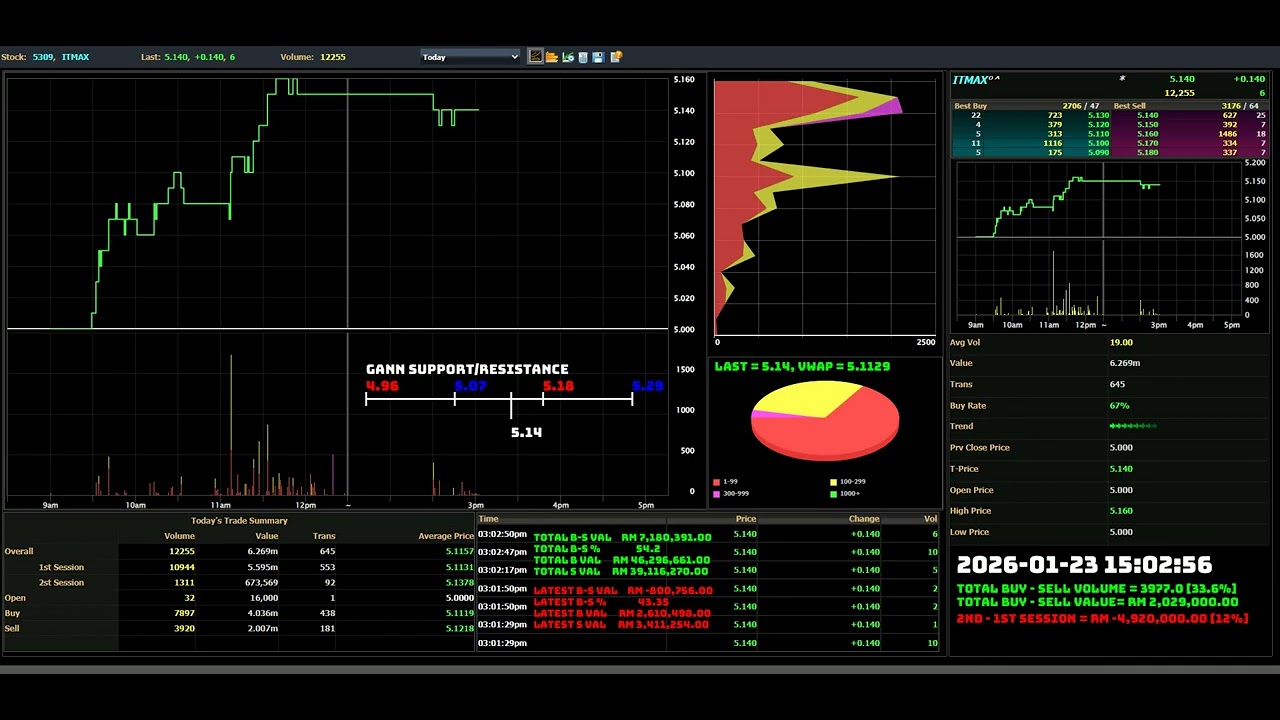The width and height of the screenshot is (1280, 720).
Task: Click the 5.110 buy price cell
Action: (x=1098, y=134)
